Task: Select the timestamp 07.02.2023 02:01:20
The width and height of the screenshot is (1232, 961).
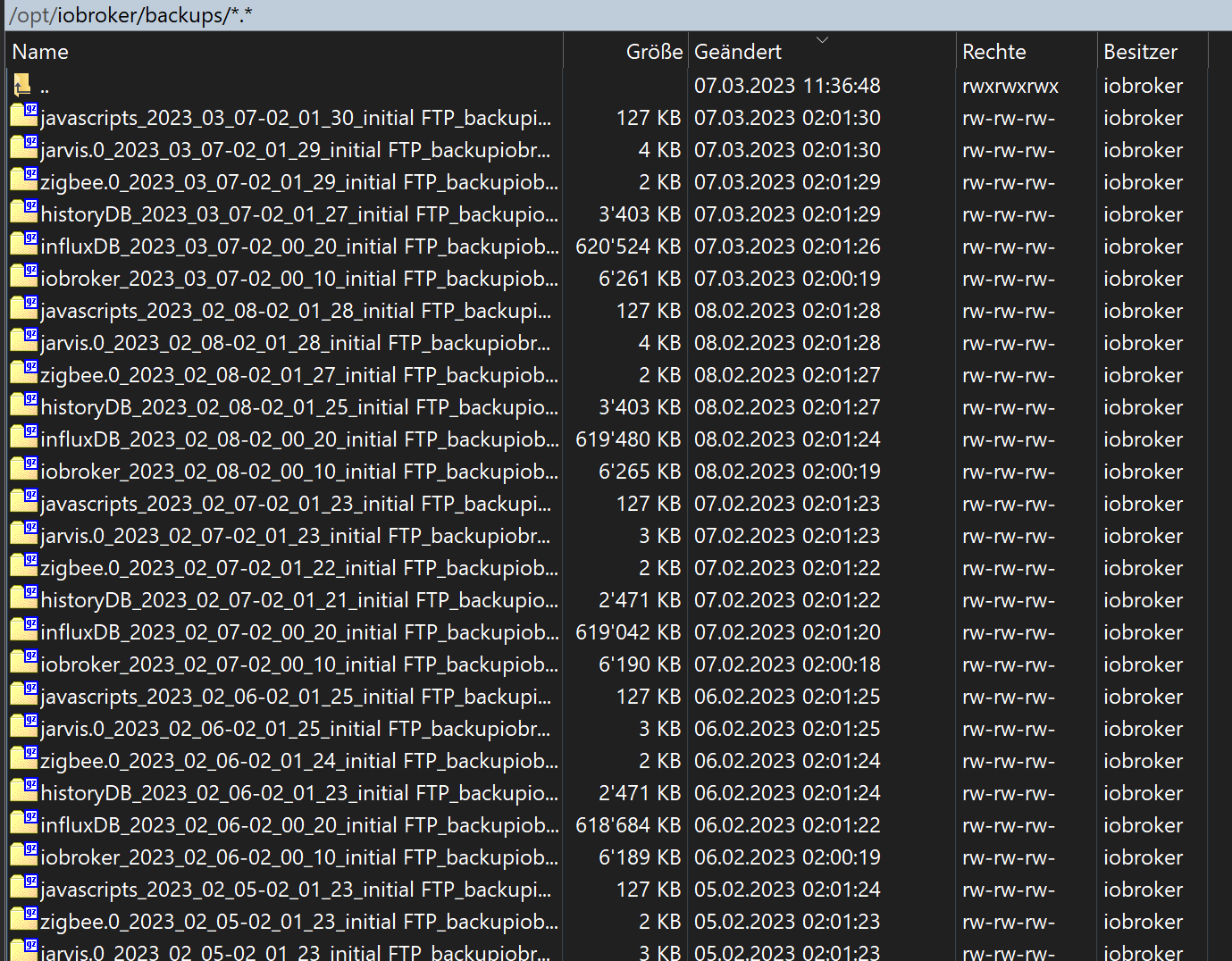Action: [787, 632]
